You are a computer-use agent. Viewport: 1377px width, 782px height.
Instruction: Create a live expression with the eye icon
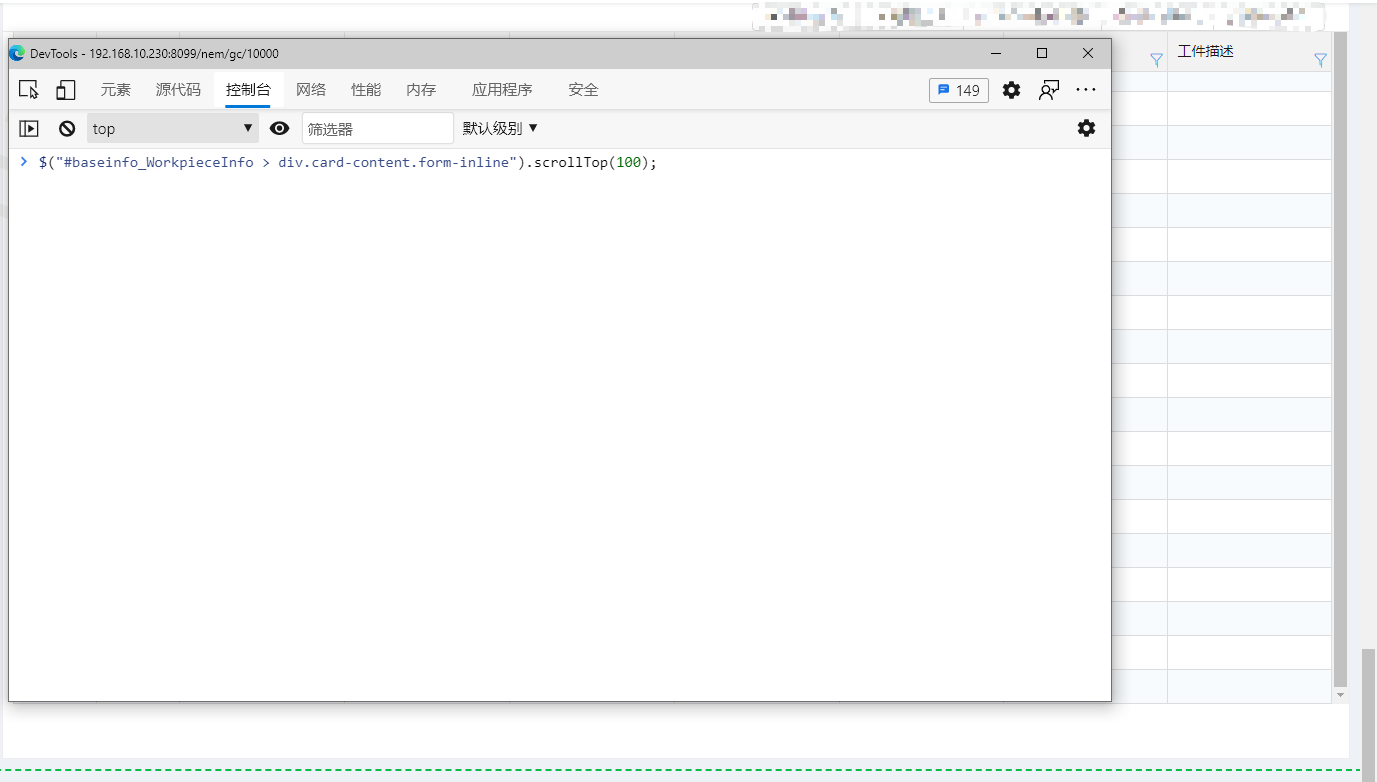click(x=279, y=128)
